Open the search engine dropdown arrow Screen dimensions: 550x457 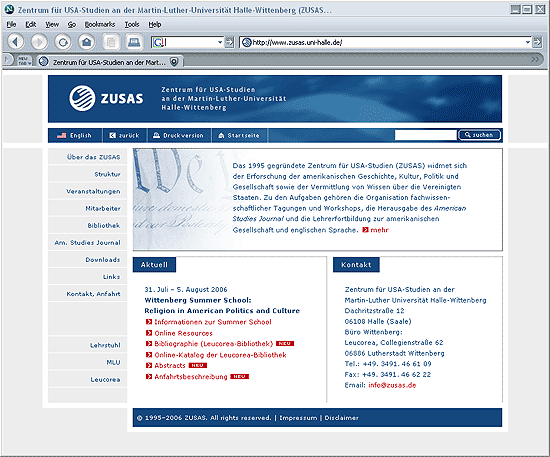[220, 42]
